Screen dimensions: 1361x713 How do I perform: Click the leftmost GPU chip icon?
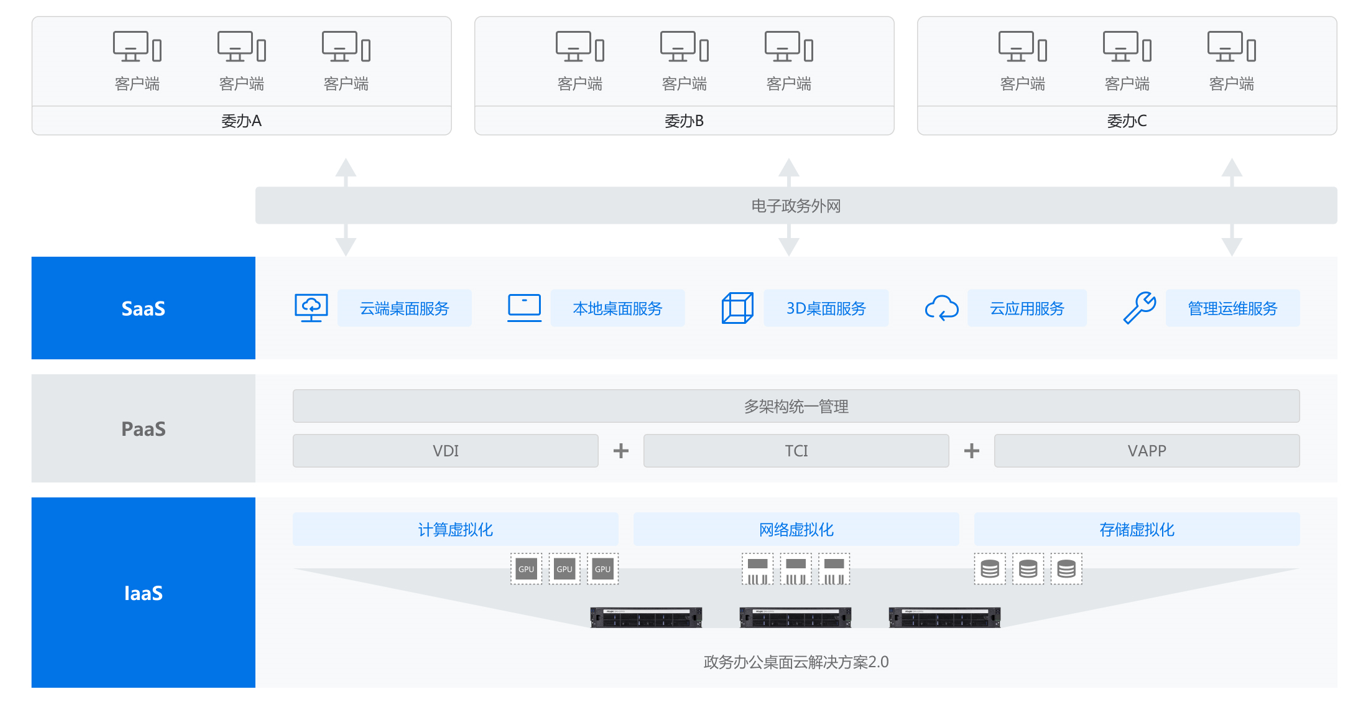(x=526, y=569)
